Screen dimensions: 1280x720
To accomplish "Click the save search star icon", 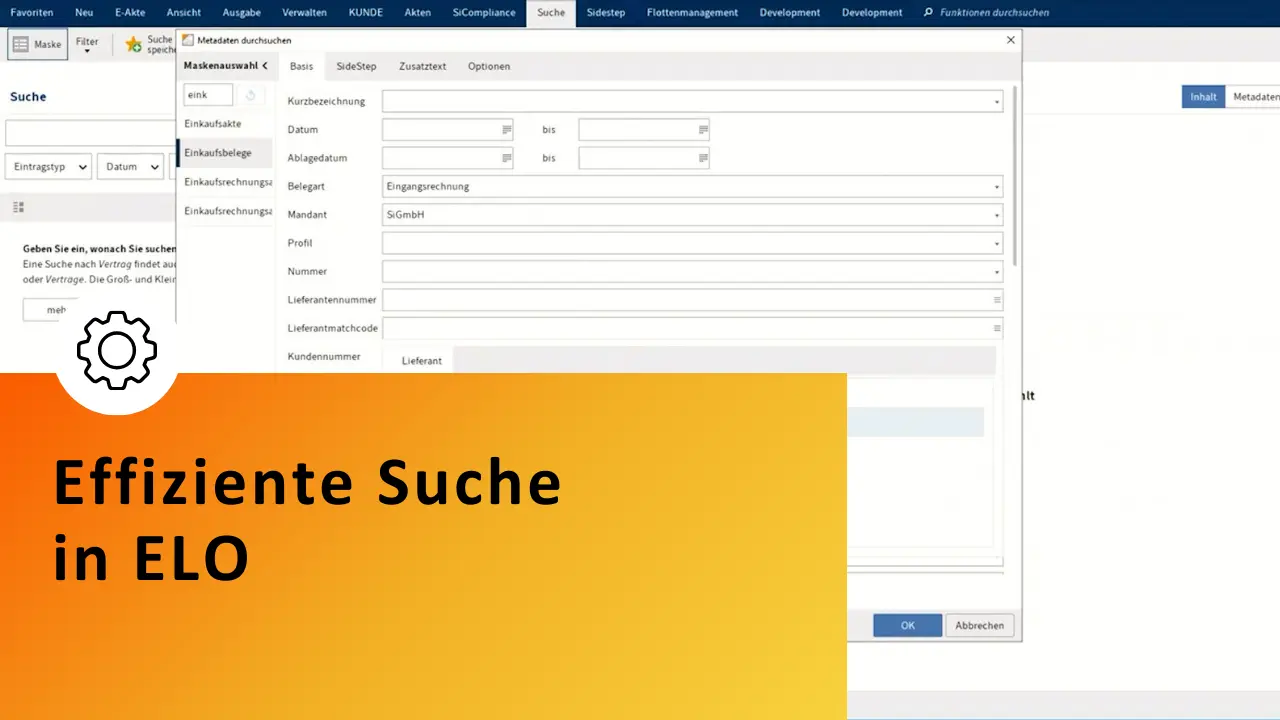I will point(133,44).
